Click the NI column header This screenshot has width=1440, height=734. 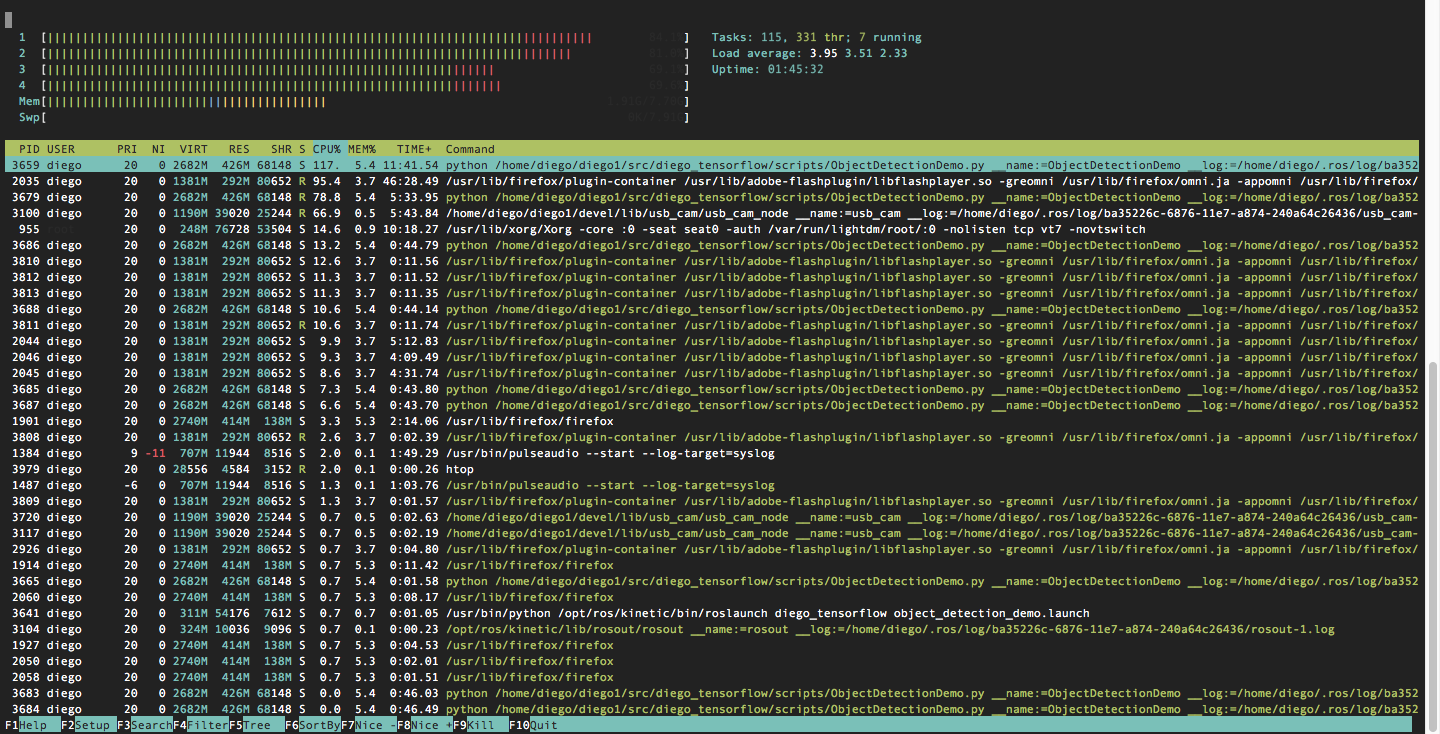158,149
